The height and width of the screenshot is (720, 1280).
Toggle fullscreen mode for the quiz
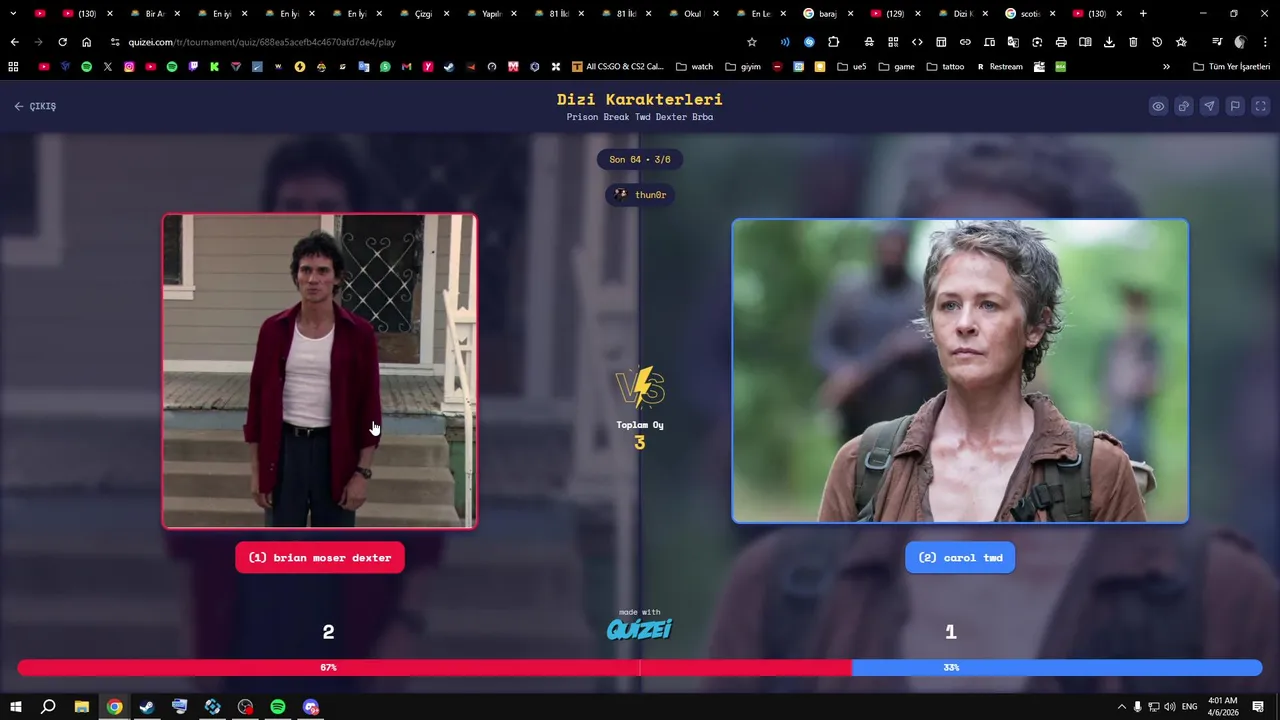1261,106
